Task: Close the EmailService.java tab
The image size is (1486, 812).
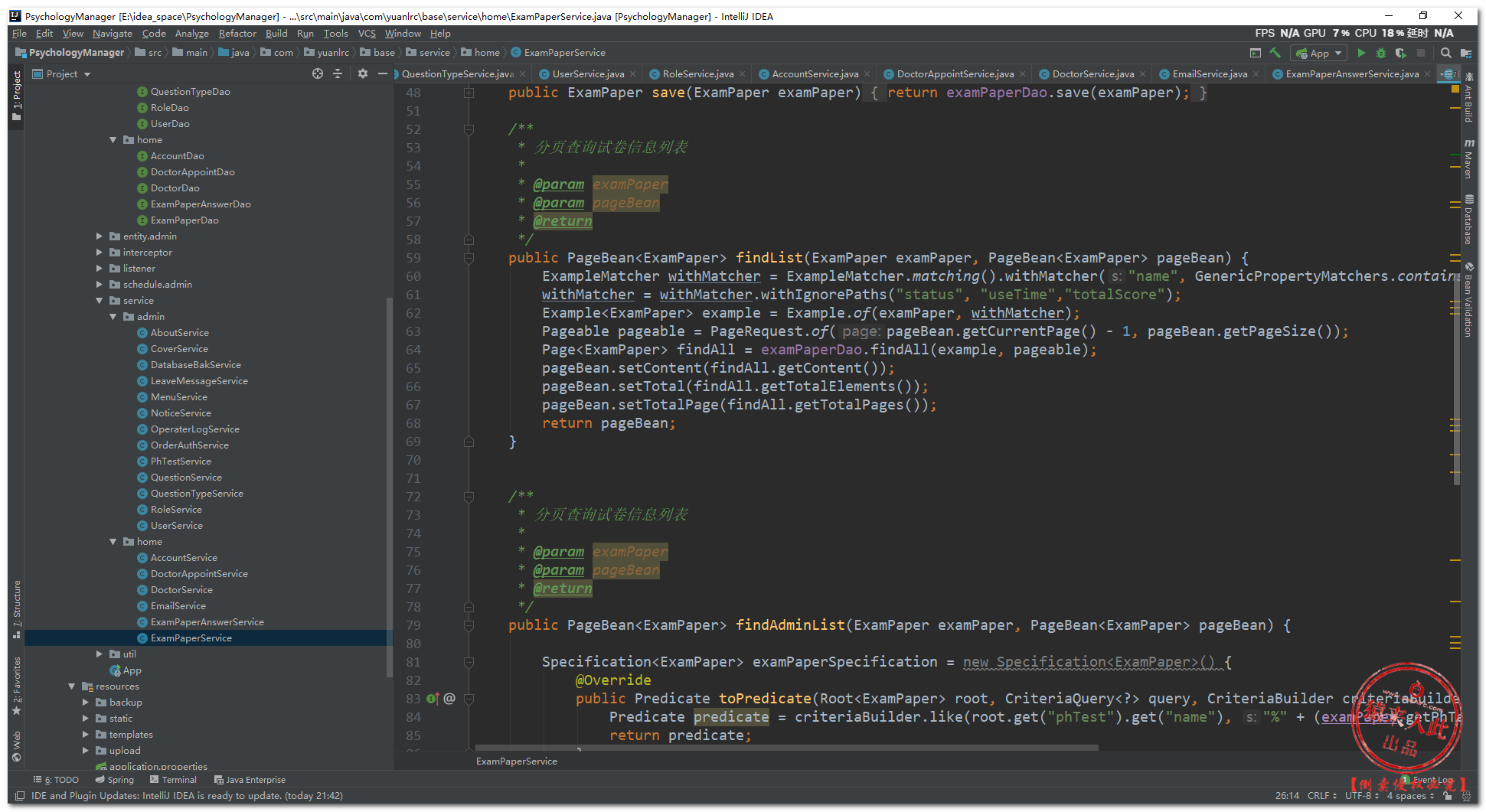Action: (x=1256, y=74)
